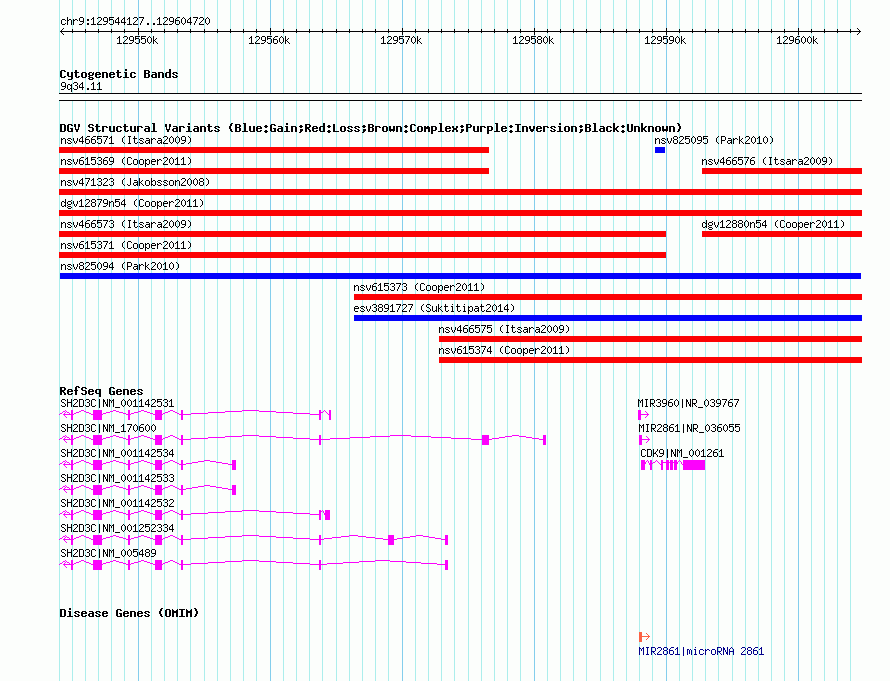Click the nsv615369 (Cooper2011) variant bar
890x681 pixels.
(x=274, y=171)
